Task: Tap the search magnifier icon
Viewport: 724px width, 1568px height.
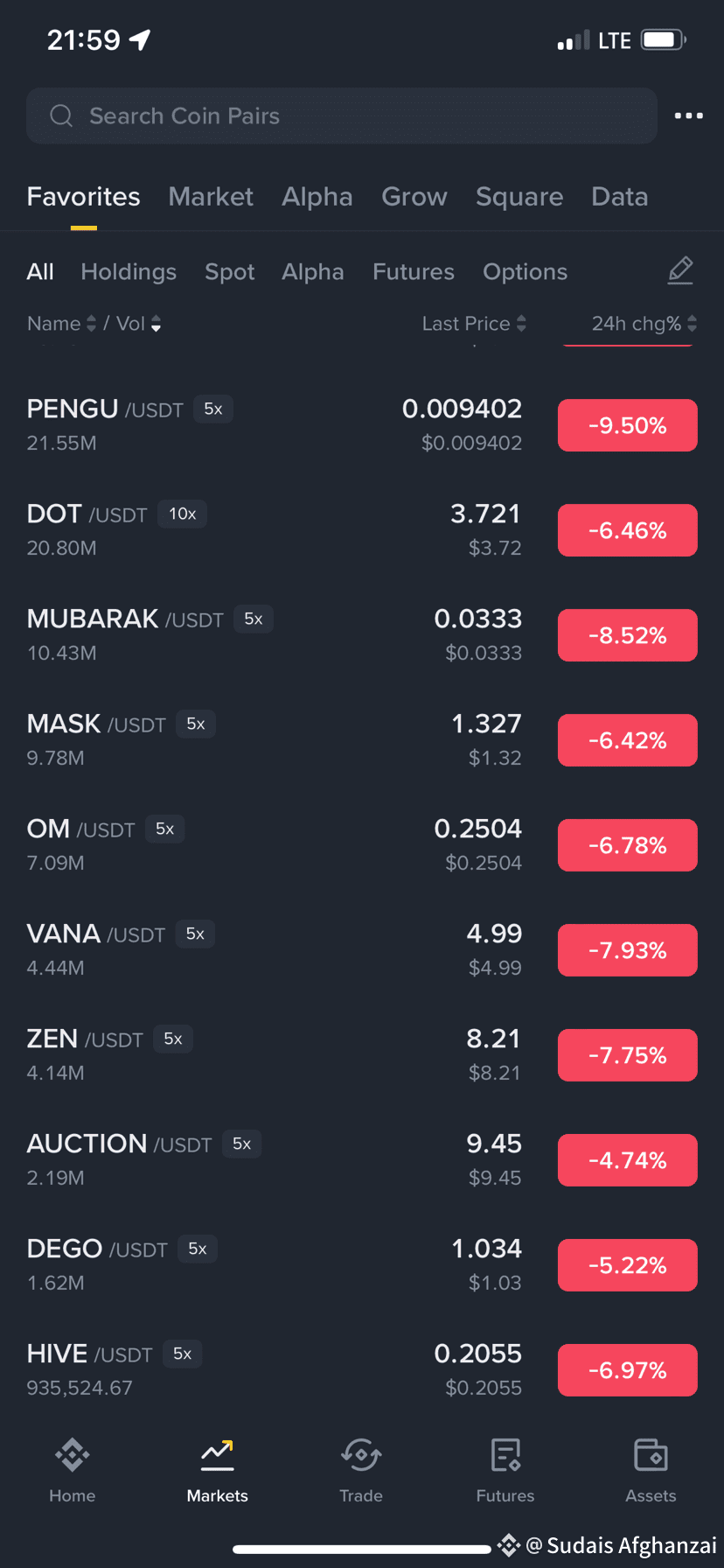Action: pos(61,115)
